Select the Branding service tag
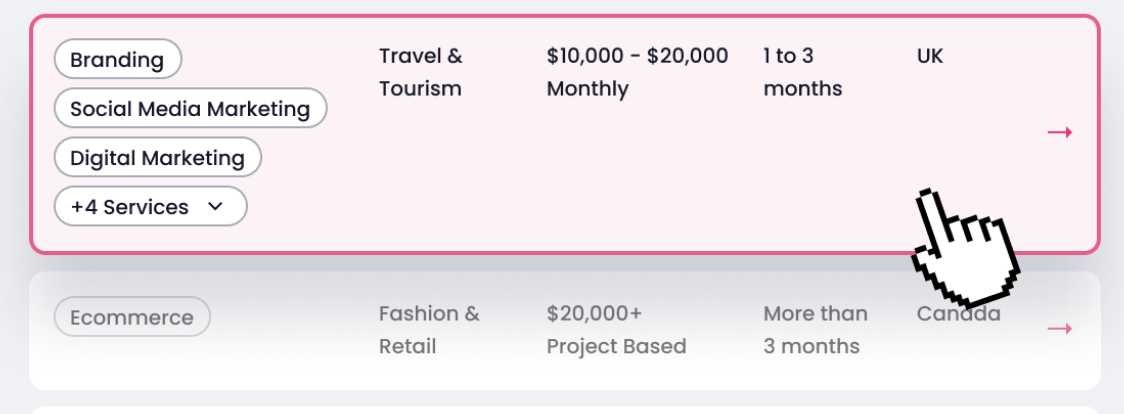This screenshot has width=1124, height=414. [117, 59]
